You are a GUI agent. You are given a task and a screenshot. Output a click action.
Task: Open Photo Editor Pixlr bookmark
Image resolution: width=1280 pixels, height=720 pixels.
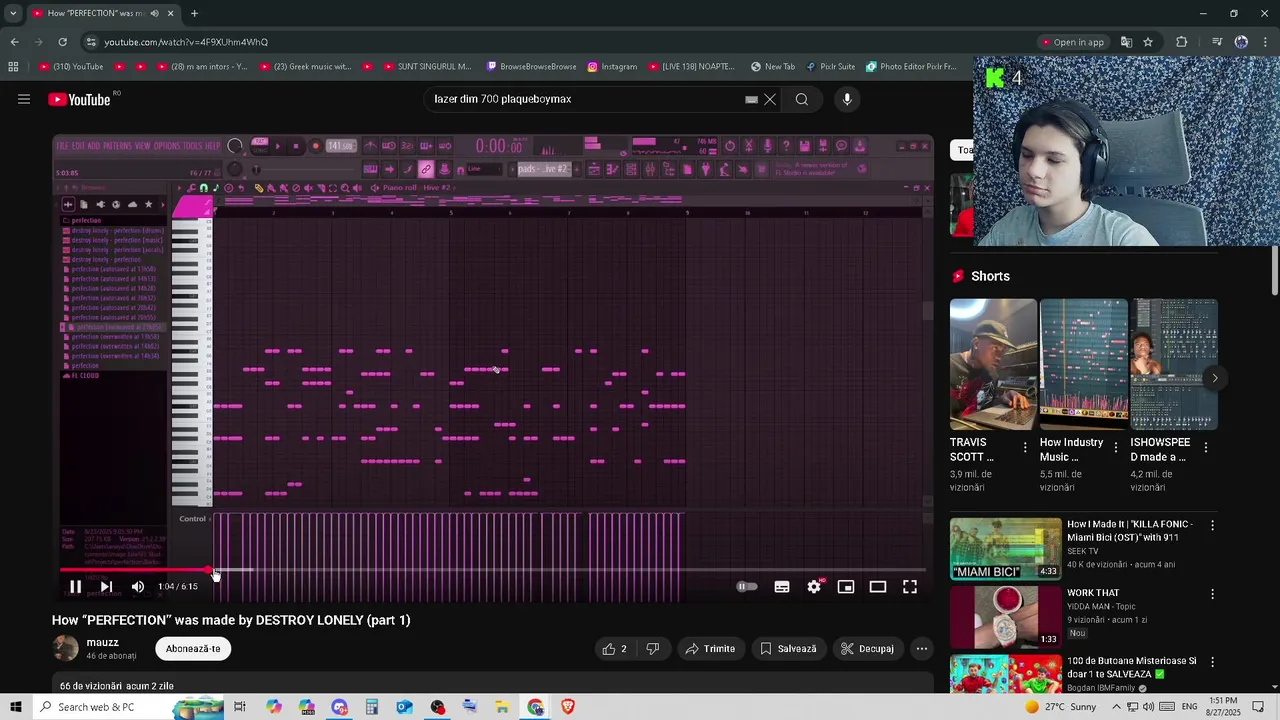pyautogui.click(x=911, y=67)
